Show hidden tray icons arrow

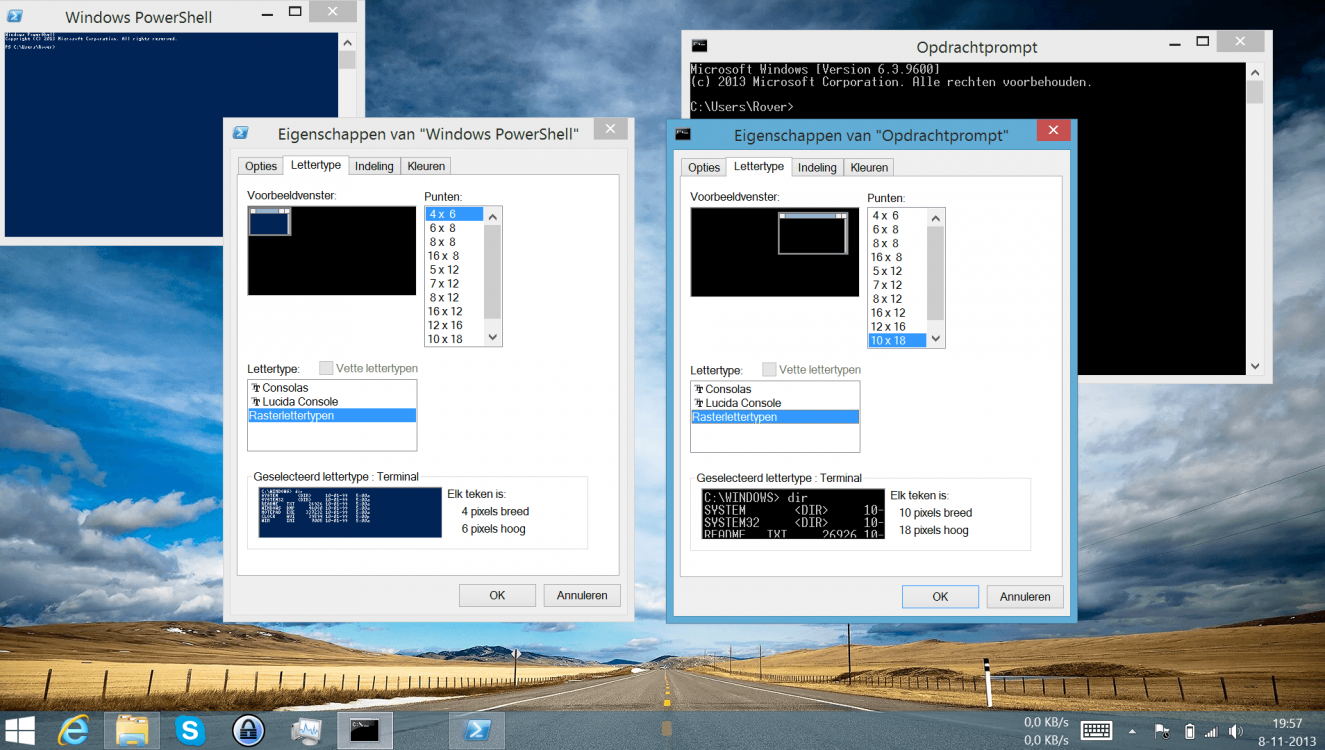click(1132, 731)
